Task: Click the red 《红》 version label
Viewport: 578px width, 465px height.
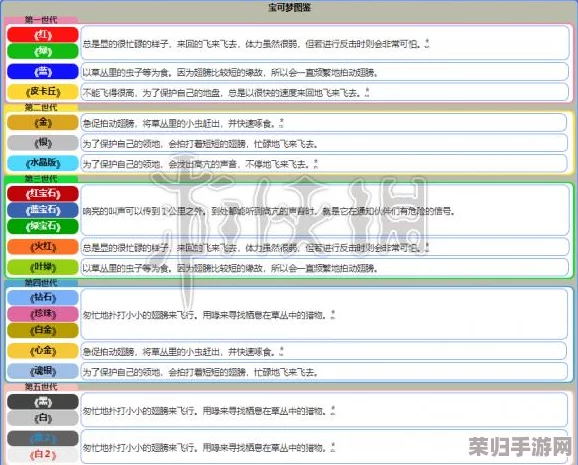Action: click(43, 35)
